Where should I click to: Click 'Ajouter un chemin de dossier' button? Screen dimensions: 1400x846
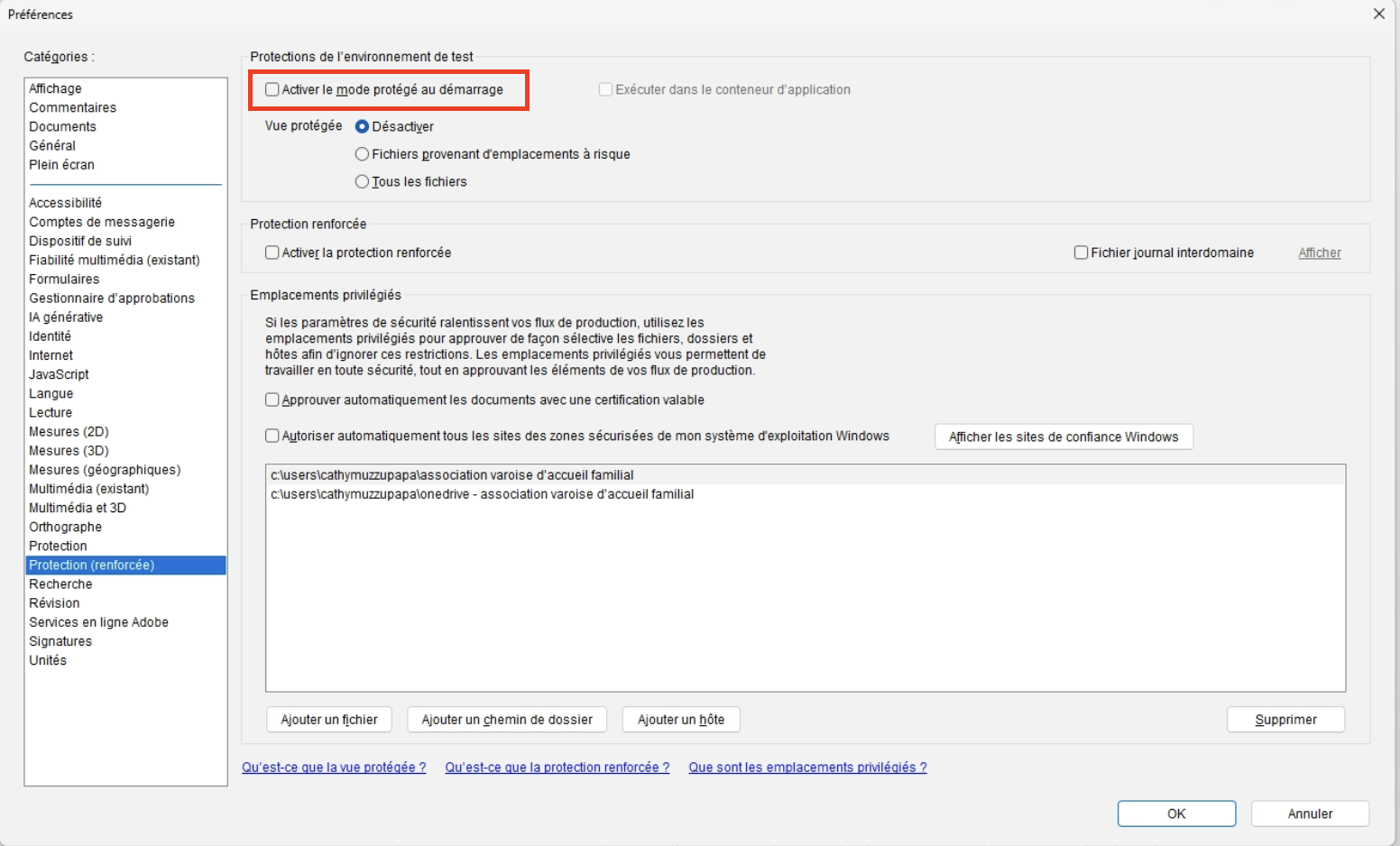click(x=507, y=720)
